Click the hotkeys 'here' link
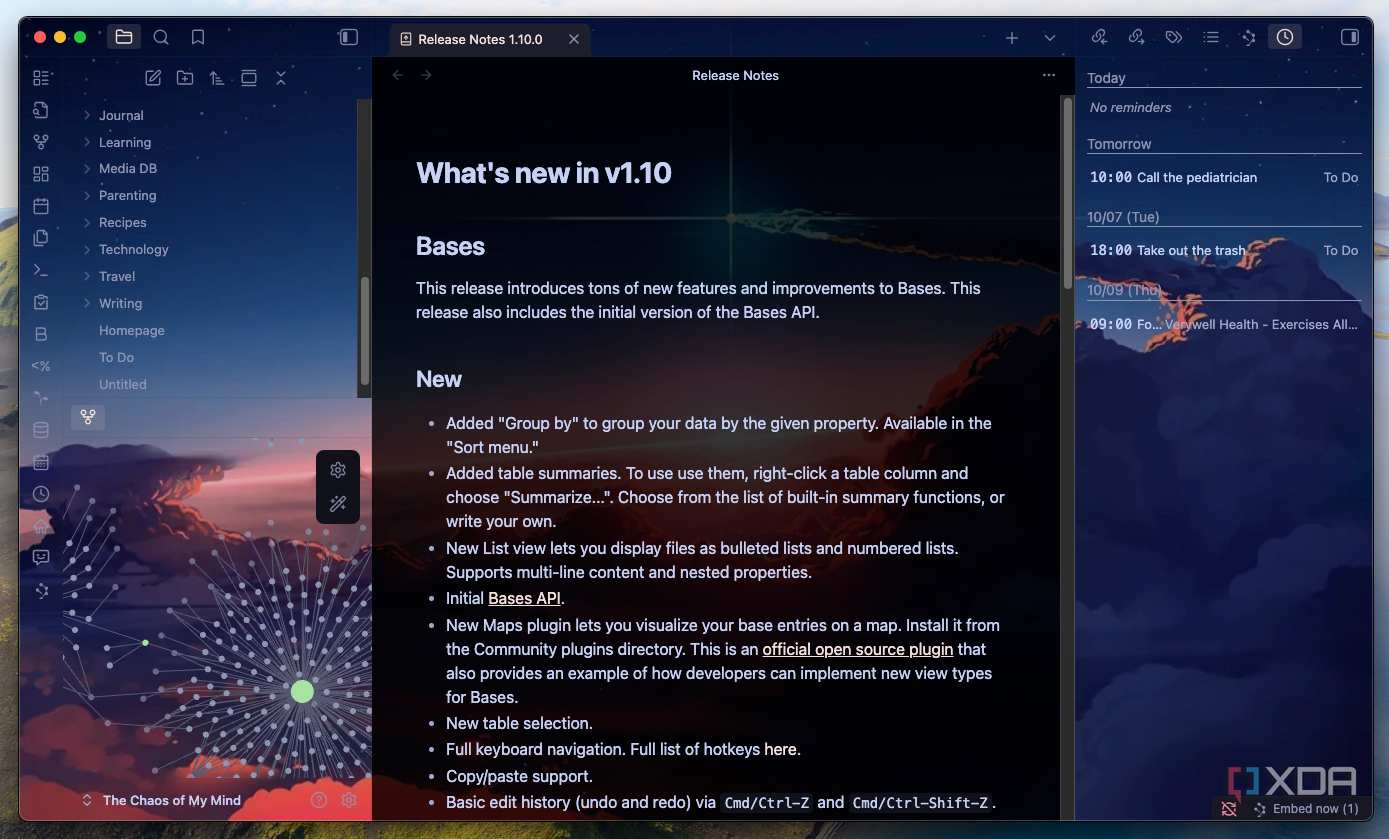Viewport: 1389px width, 839px height. pyautogui.click(x=780, y=749)
